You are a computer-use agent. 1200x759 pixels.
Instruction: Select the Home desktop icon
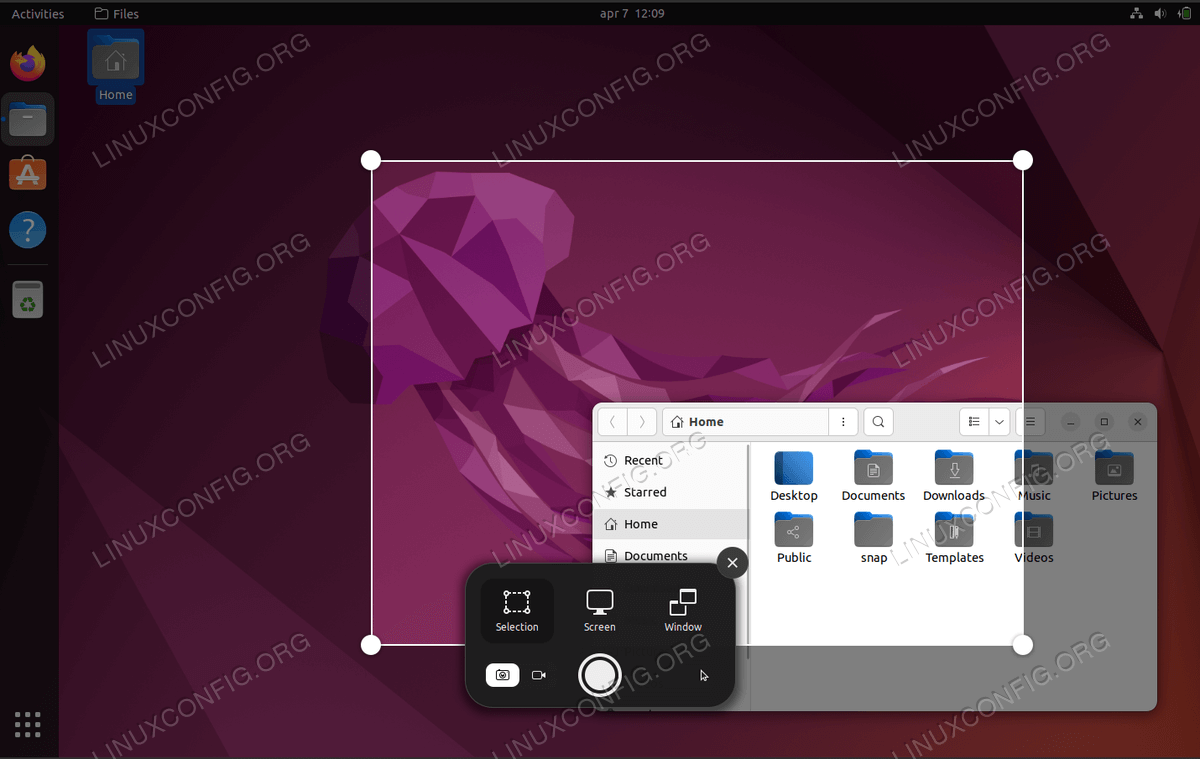pyautogui.click(x=115, y=68)
